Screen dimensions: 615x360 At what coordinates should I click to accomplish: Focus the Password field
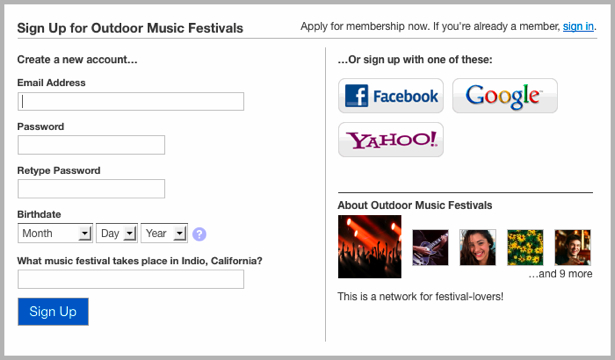click(91, 145)
